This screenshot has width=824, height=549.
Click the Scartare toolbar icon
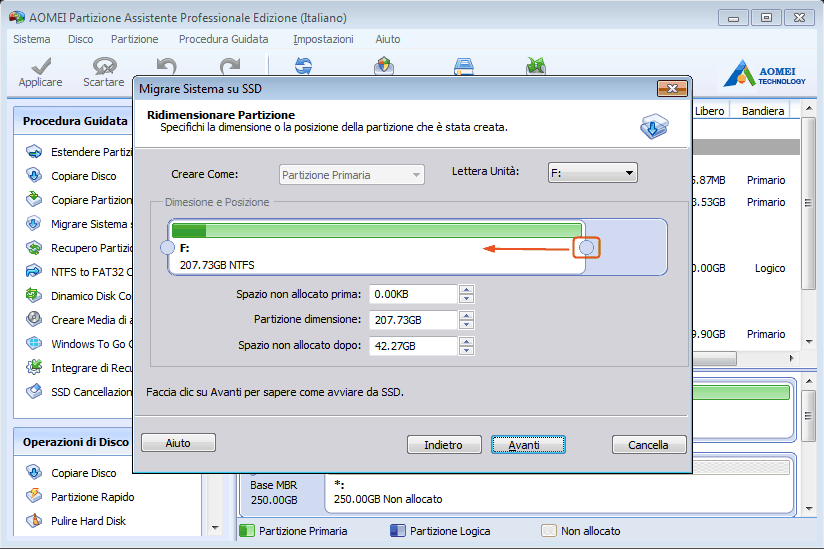pos(104,66)
